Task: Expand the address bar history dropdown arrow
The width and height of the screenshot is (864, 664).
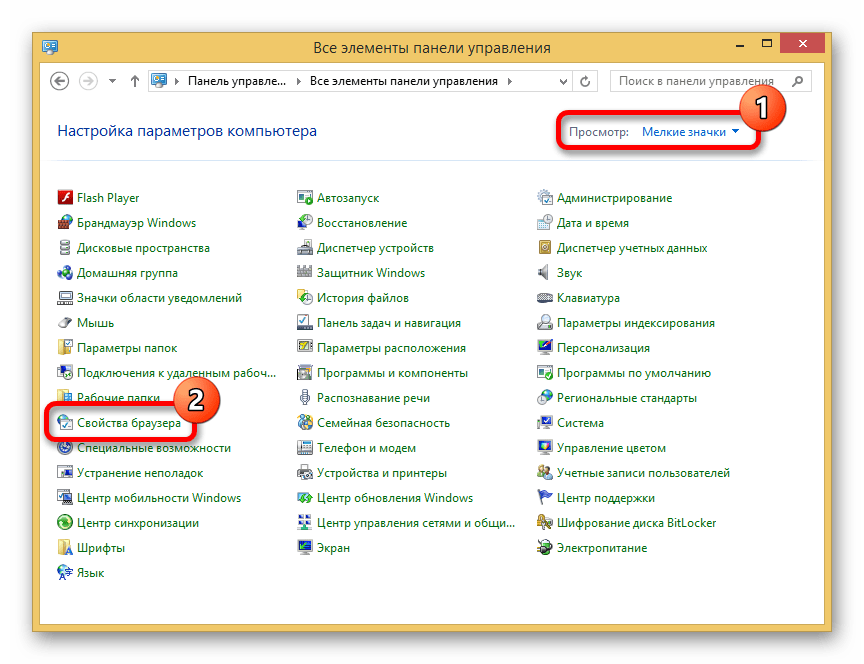Action: (x=563, y=82)
